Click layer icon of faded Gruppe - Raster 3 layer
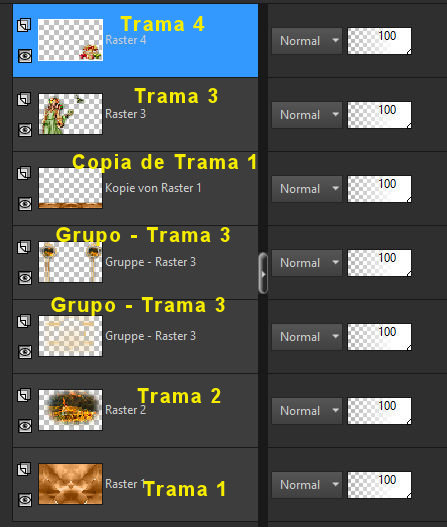The height and width of the screenshot is (527, 447). 24,321
